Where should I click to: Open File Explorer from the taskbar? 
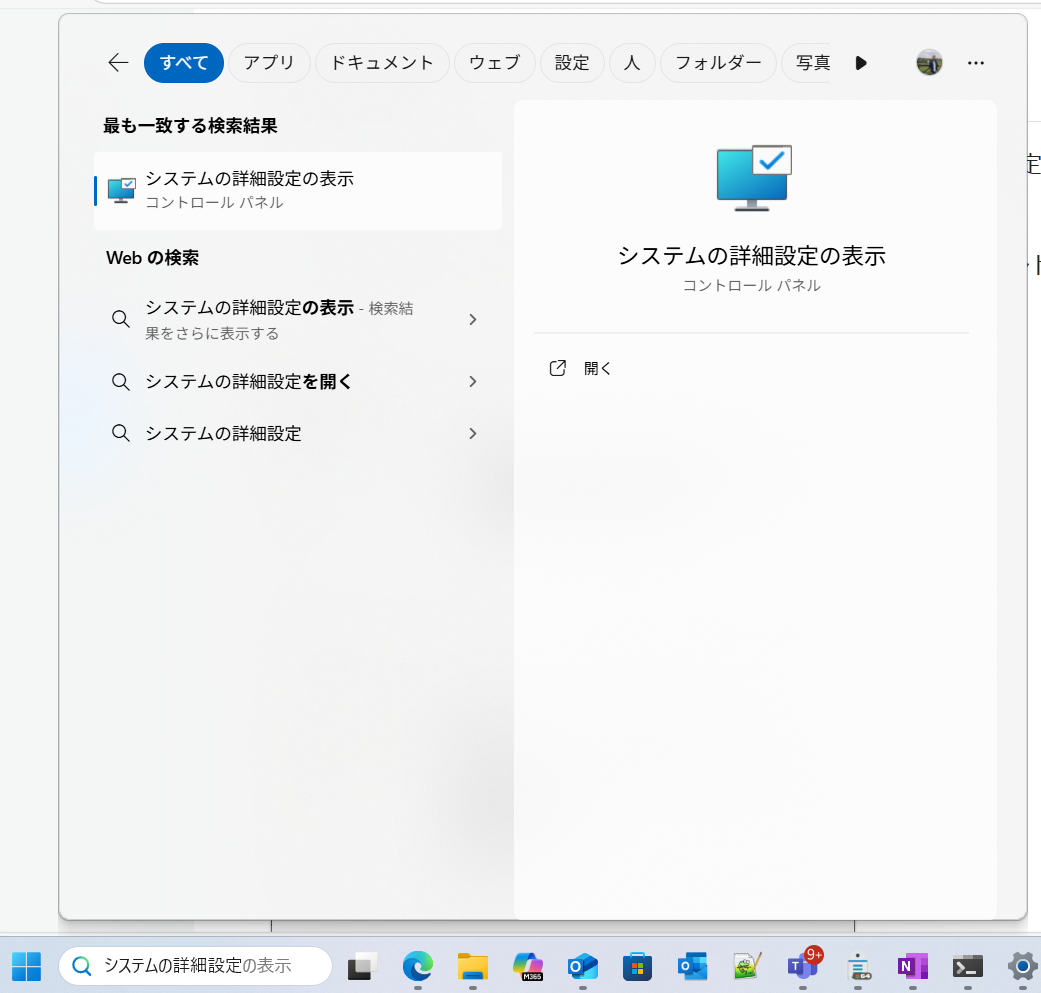[x=472, y=966]
